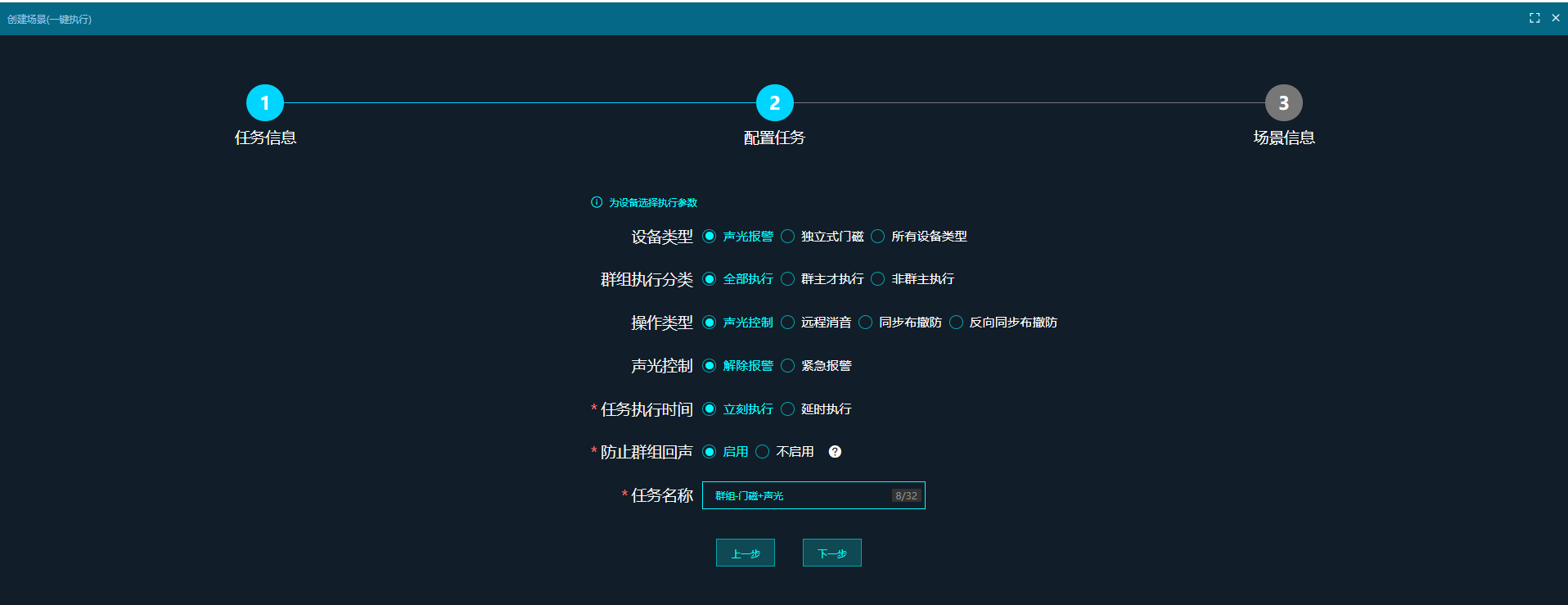
Task: Click the info icon beside 为设备选择执行参数
Action: [597, 202]
